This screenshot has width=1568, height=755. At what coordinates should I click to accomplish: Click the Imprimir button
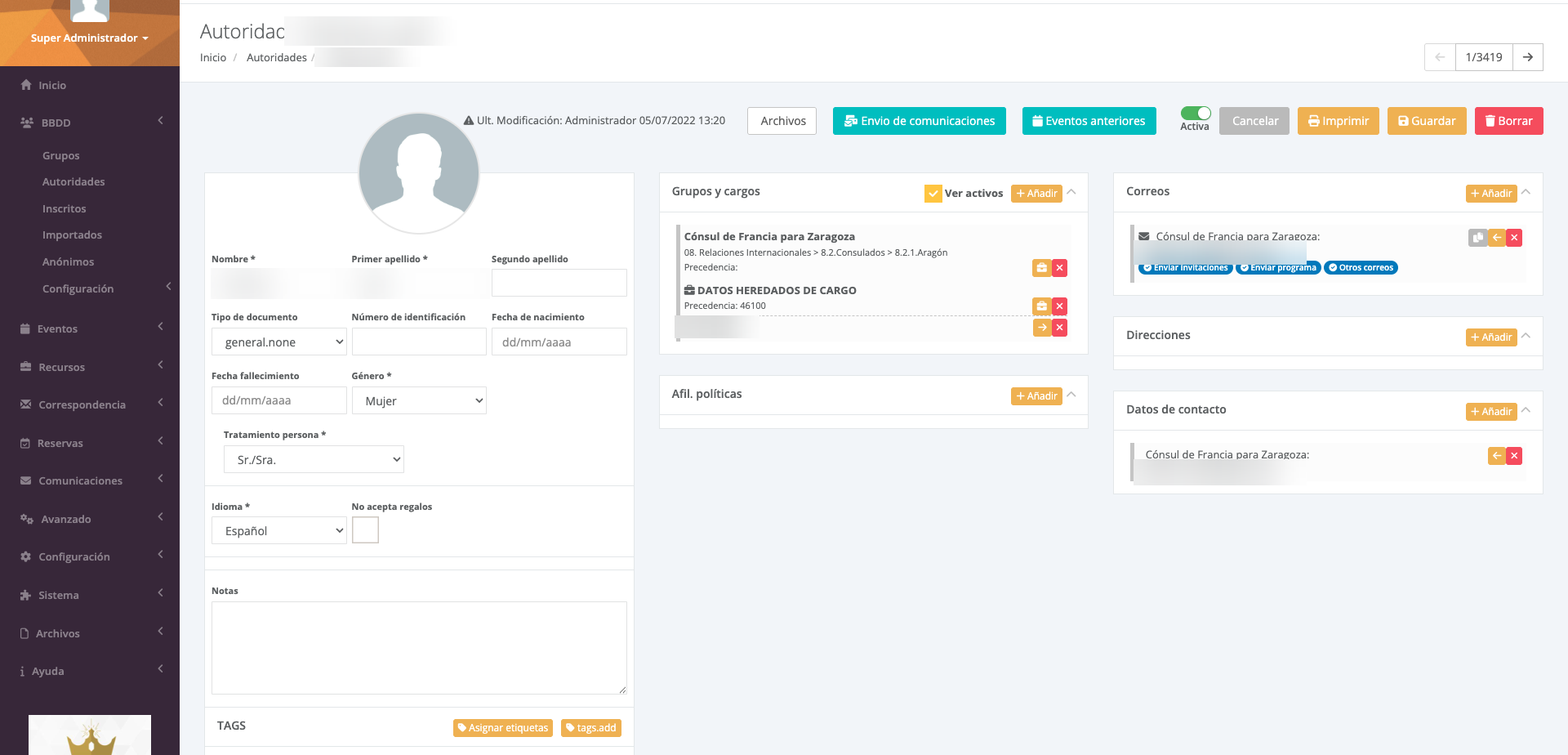pyautogui.click(x=1339, y=121)
